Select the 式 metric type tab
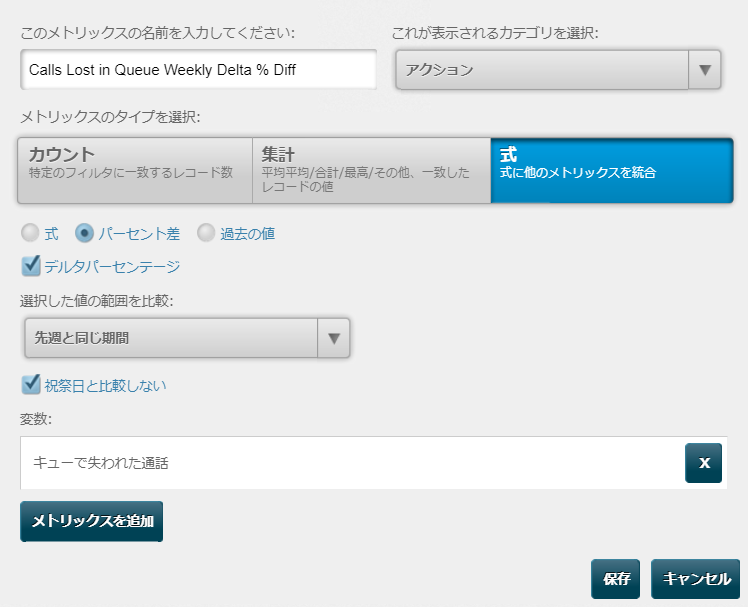 (612, 171)
